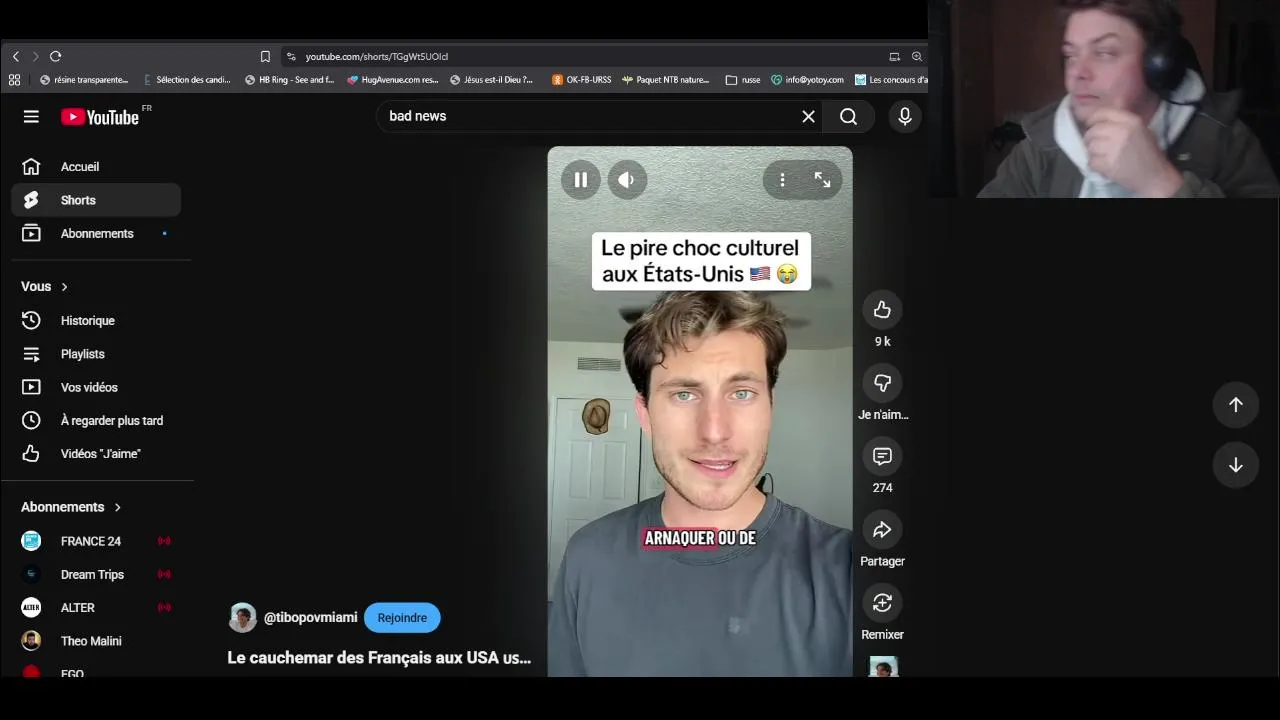Open the browser apps grid icon

coord(14,80)
